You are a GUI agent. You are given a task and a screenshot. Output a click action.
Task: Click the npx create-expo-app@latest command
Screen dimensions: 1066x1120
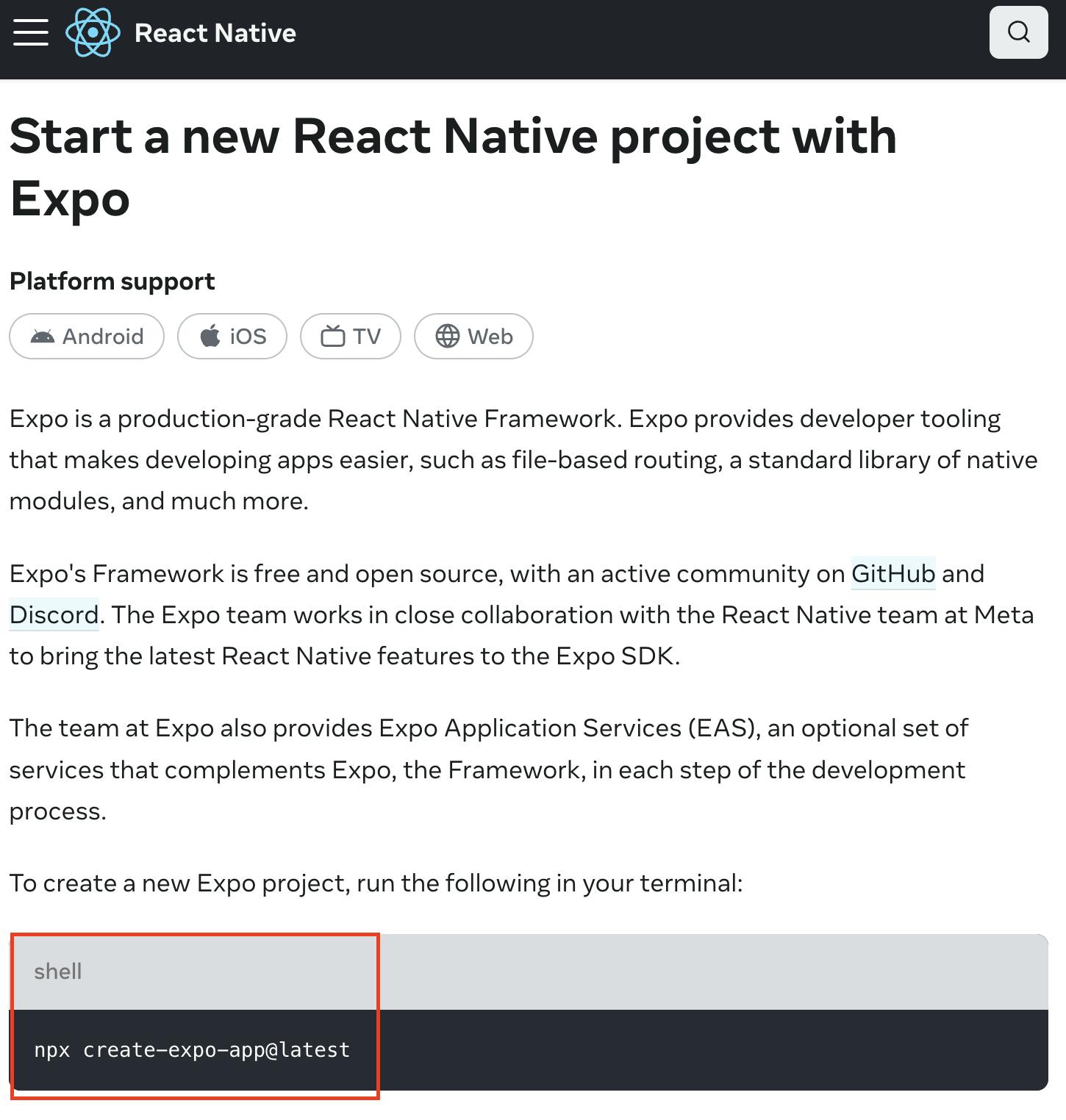[x=192, y=1049]
